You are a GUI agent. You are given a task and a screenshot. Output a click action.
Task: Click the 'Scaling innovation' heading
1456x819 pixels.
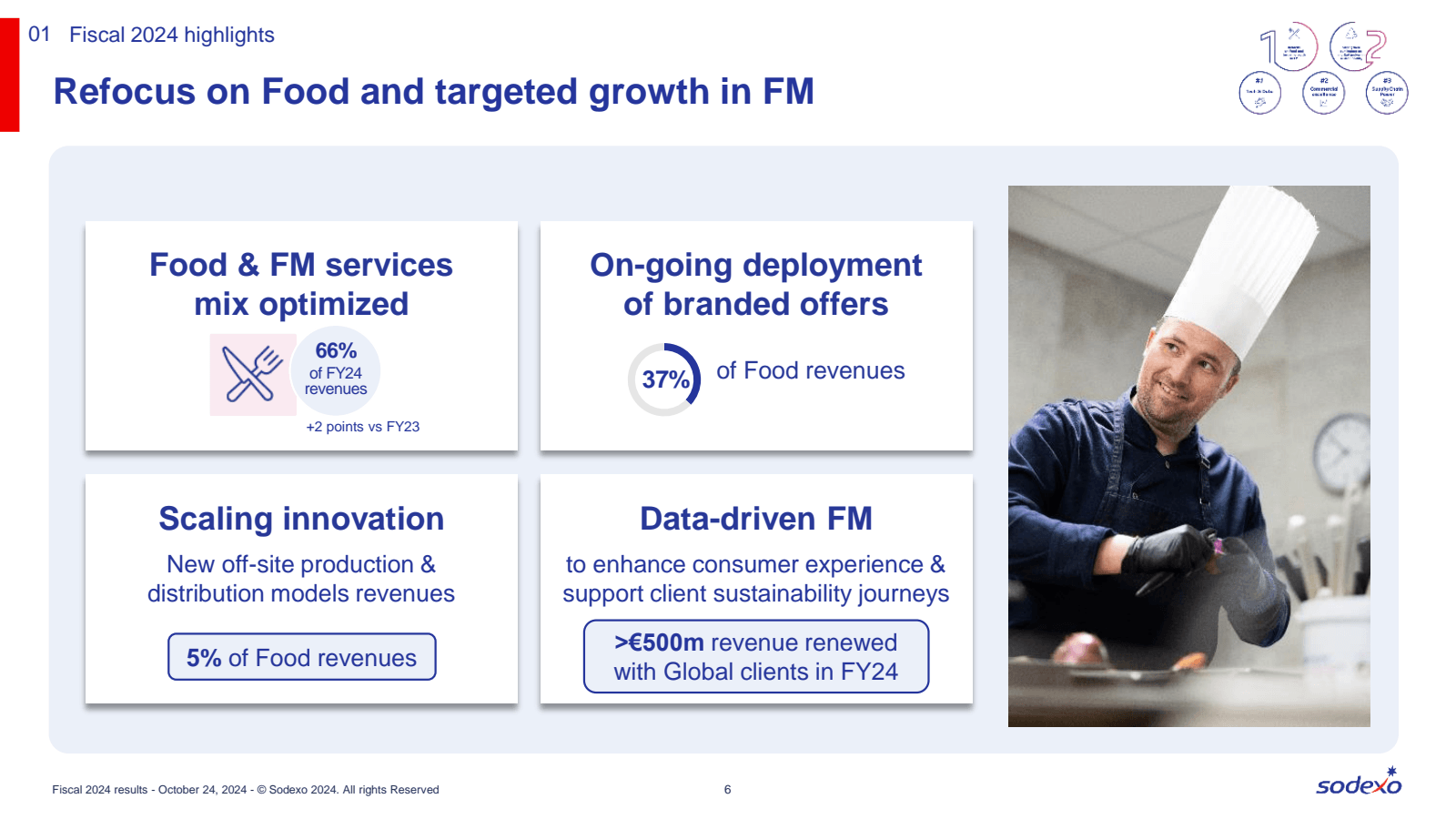[x=301, y=519]
